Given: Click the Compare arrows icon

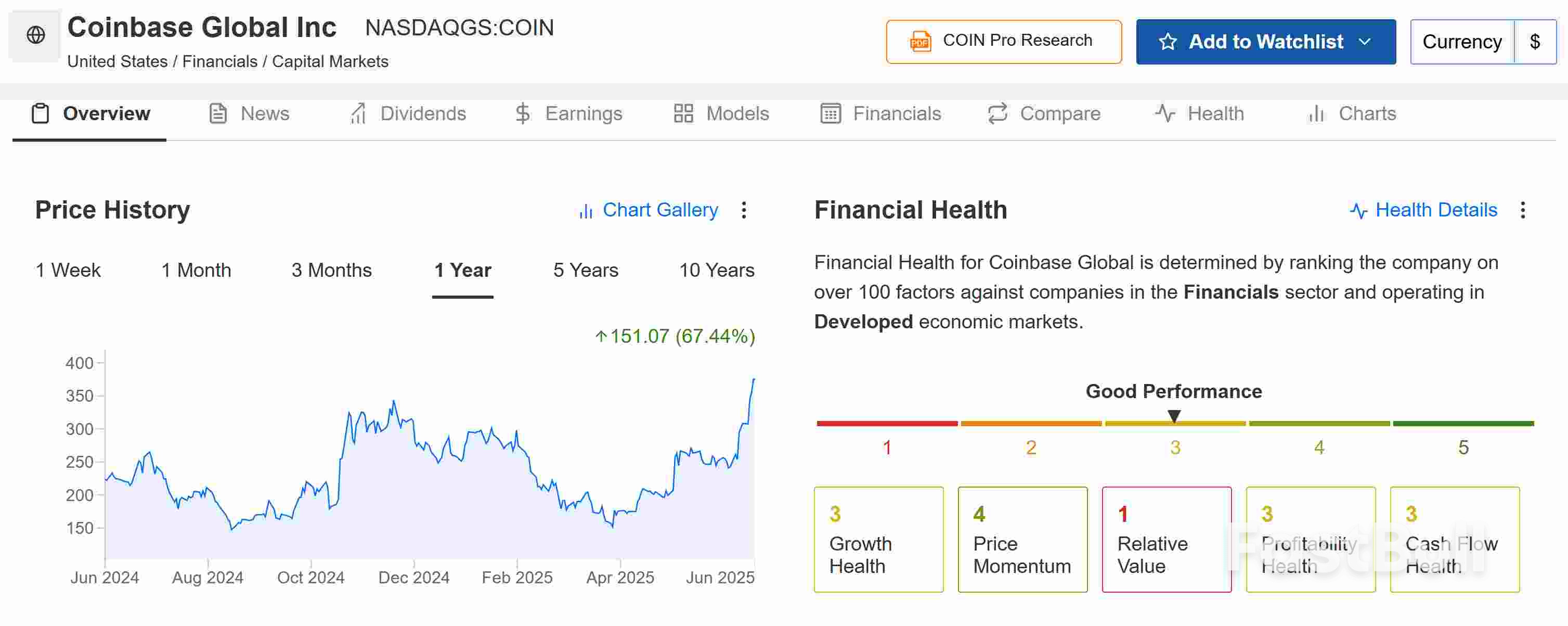Looking at the screenshot, I should click(x=997, y=113).
